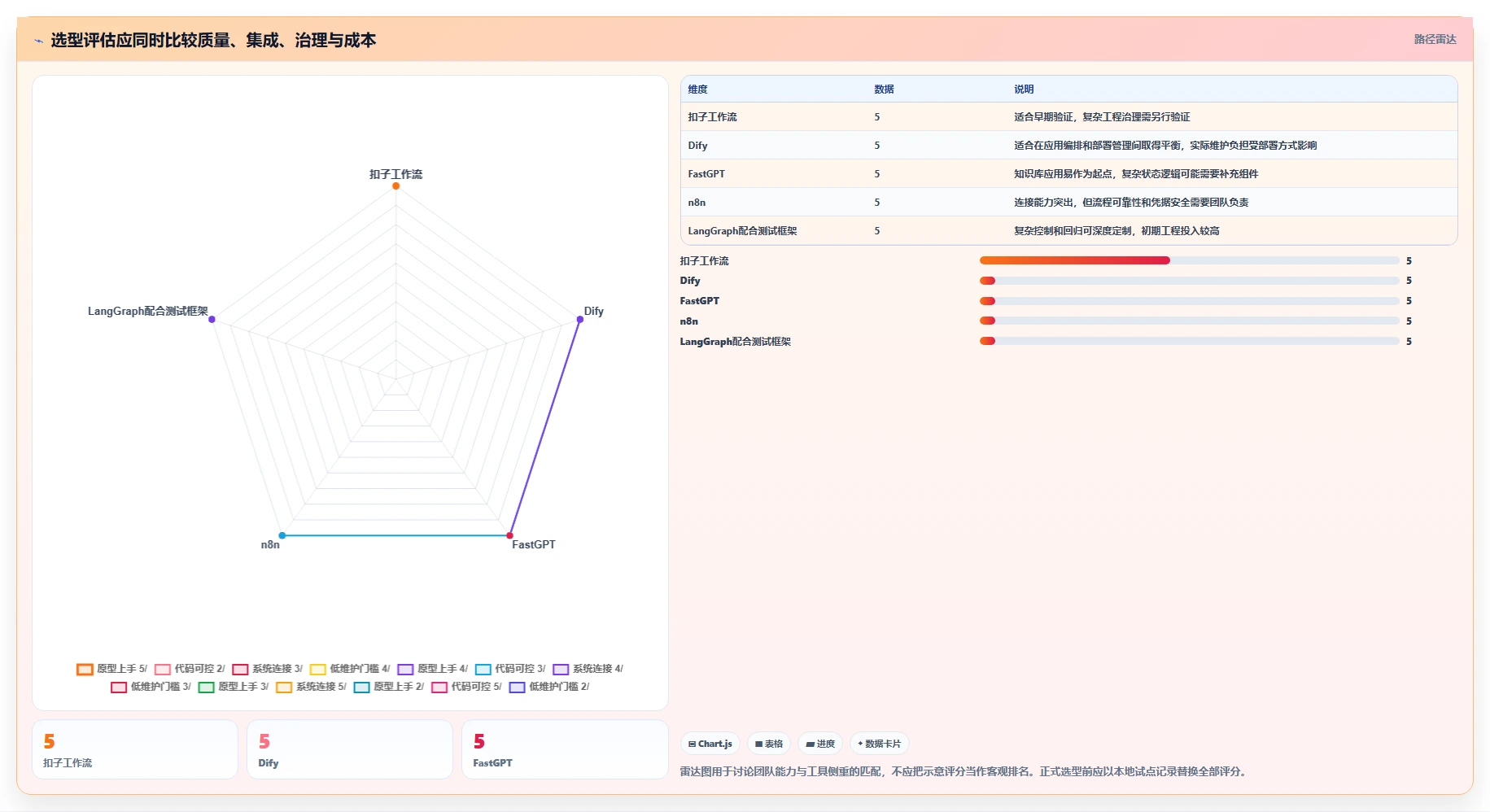Click the 说明 column header
Screen dimensions: 1490x812
(x=1024, y=89)
